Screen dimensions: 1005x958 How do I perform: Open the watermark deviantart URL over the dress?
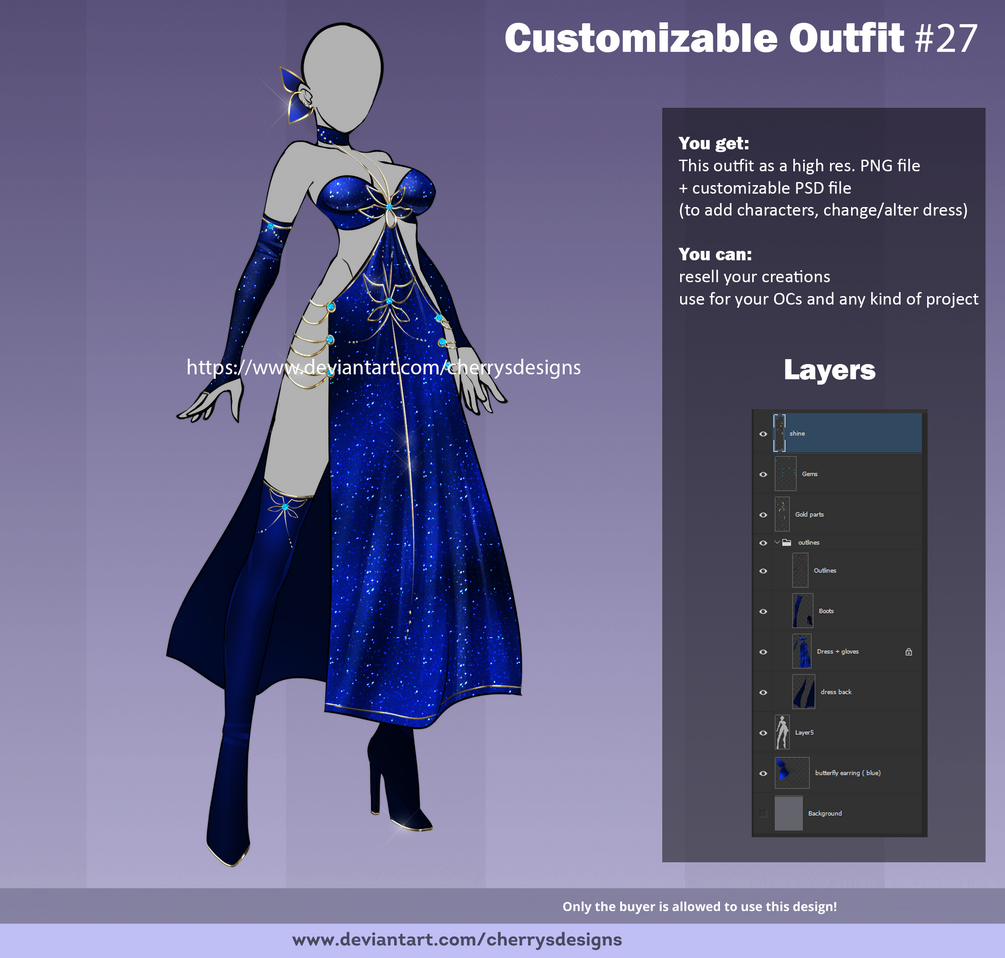point(383,368)
